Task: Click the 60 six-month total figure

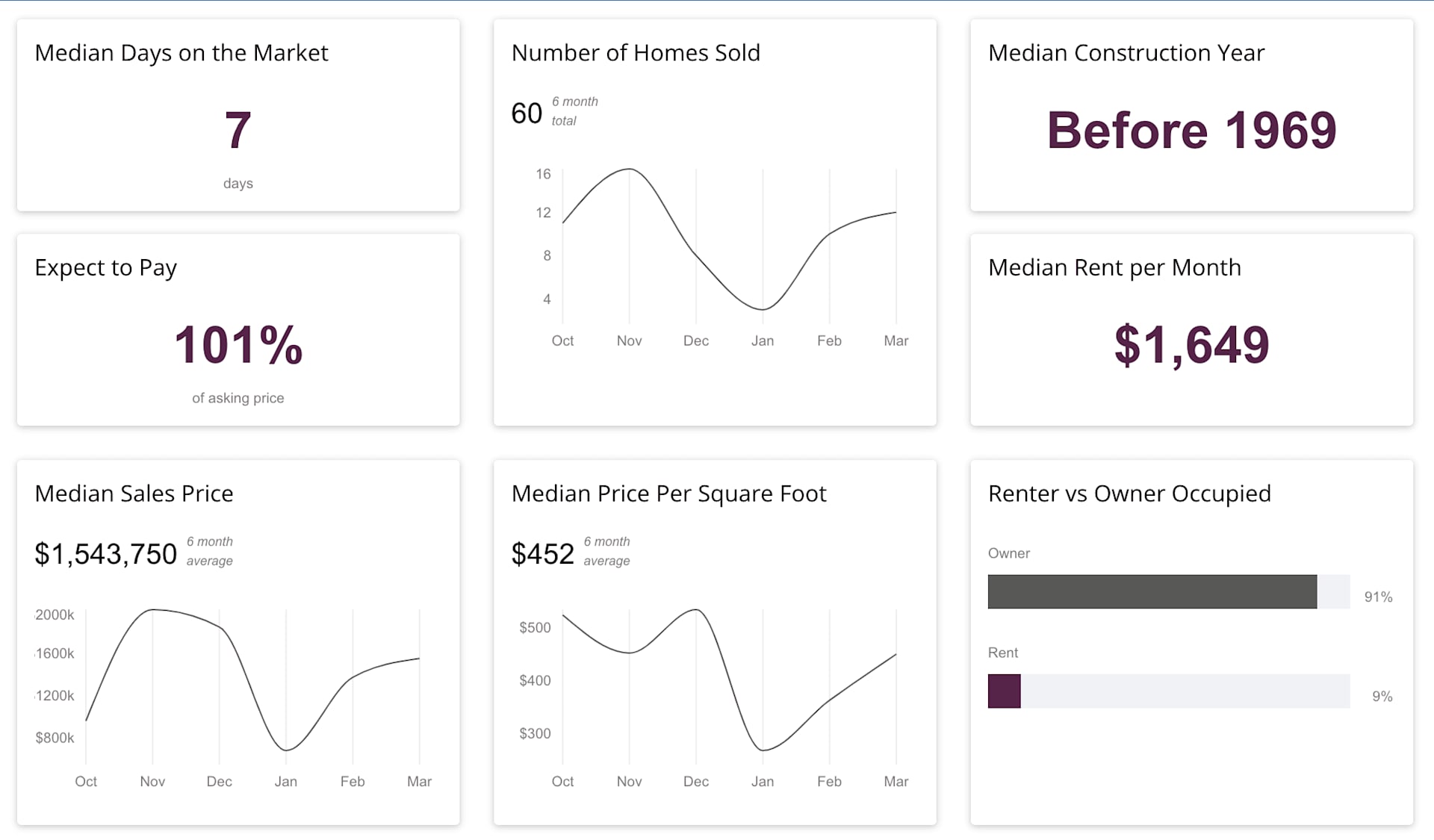Action: tap(527, 113)
